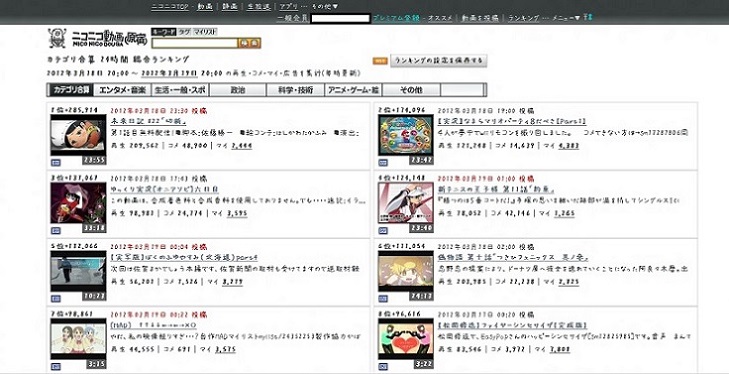
Task: Open the rank 6 video title link
Action: point(514,258)
